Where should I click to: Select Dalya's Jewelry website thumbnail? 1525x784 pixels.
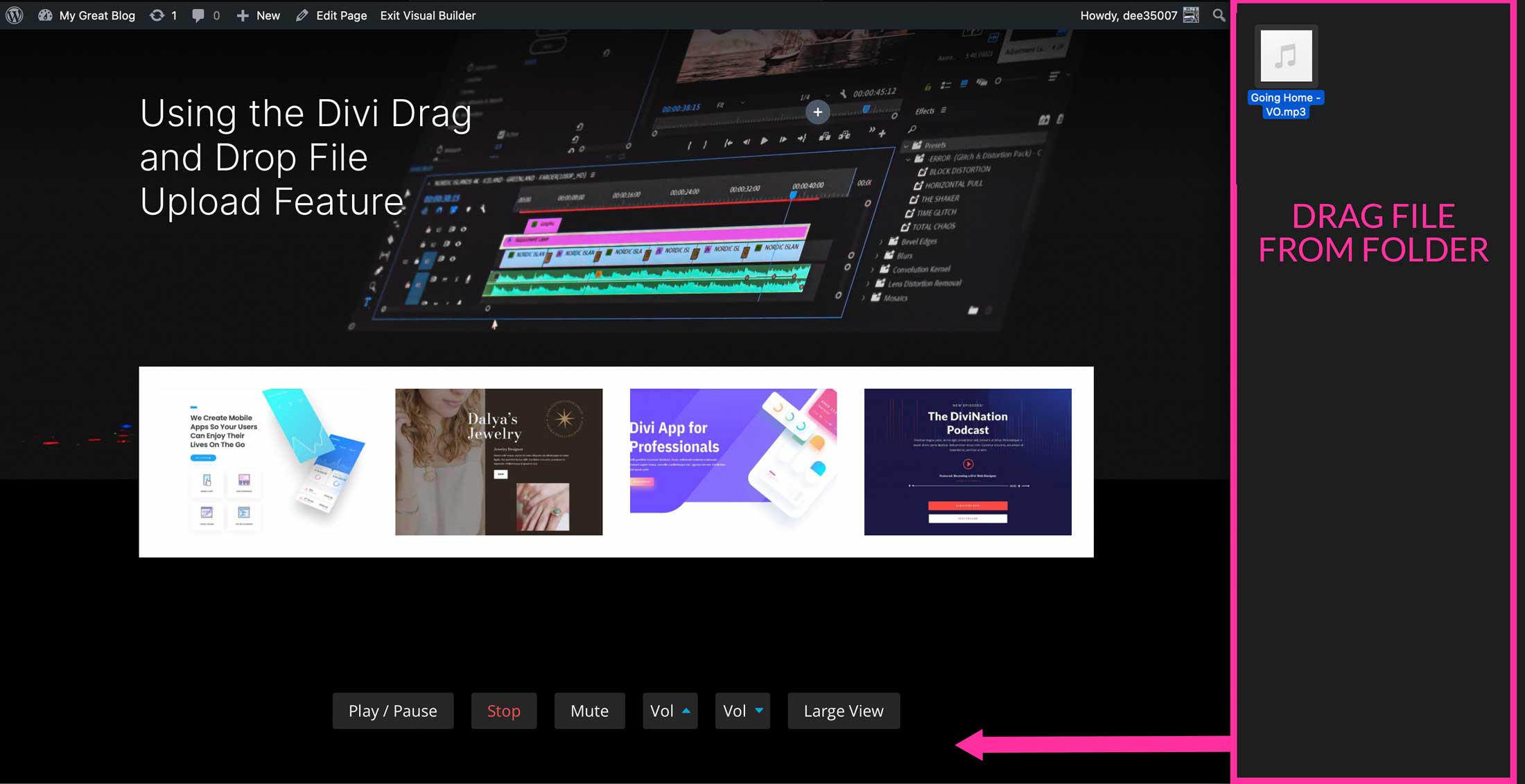tap(498, 461)
